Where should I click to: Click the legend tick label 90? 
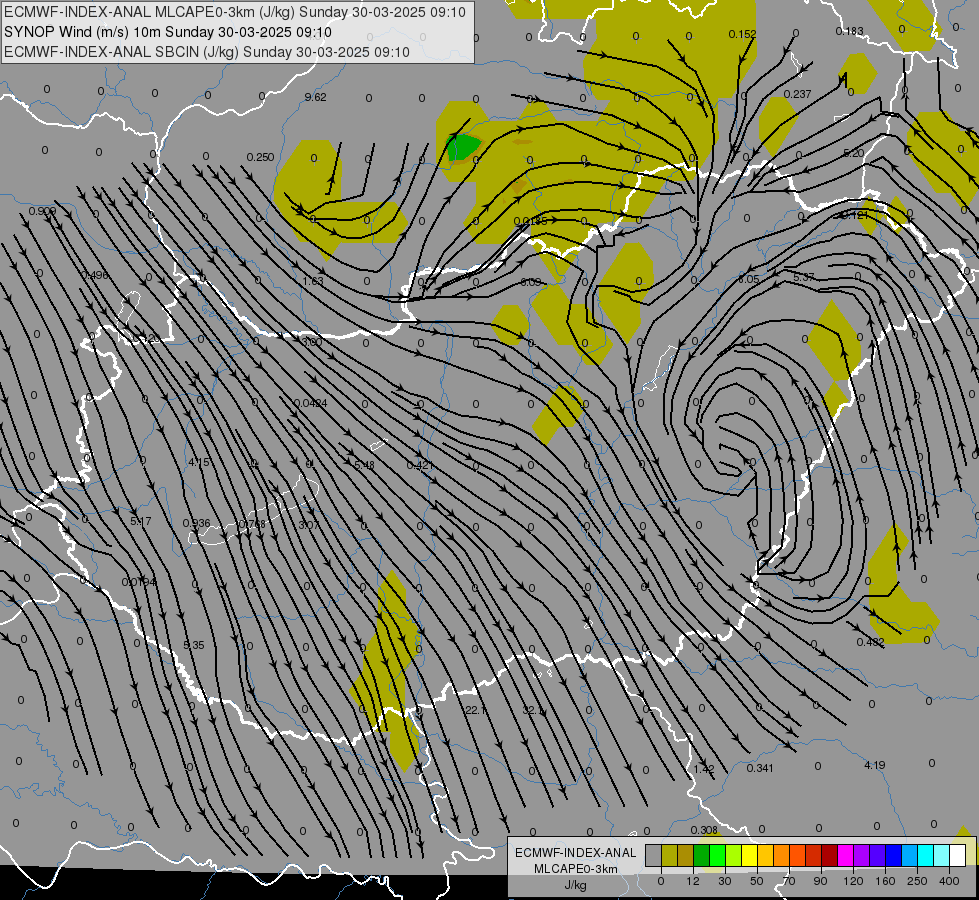pos(820,881)
